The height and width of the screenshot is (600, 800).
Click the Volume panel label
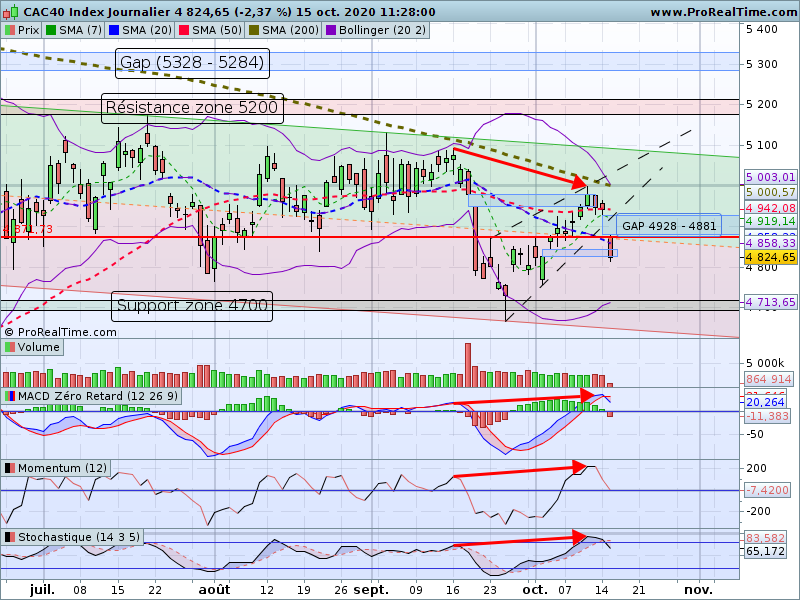(x=39, y=347)
